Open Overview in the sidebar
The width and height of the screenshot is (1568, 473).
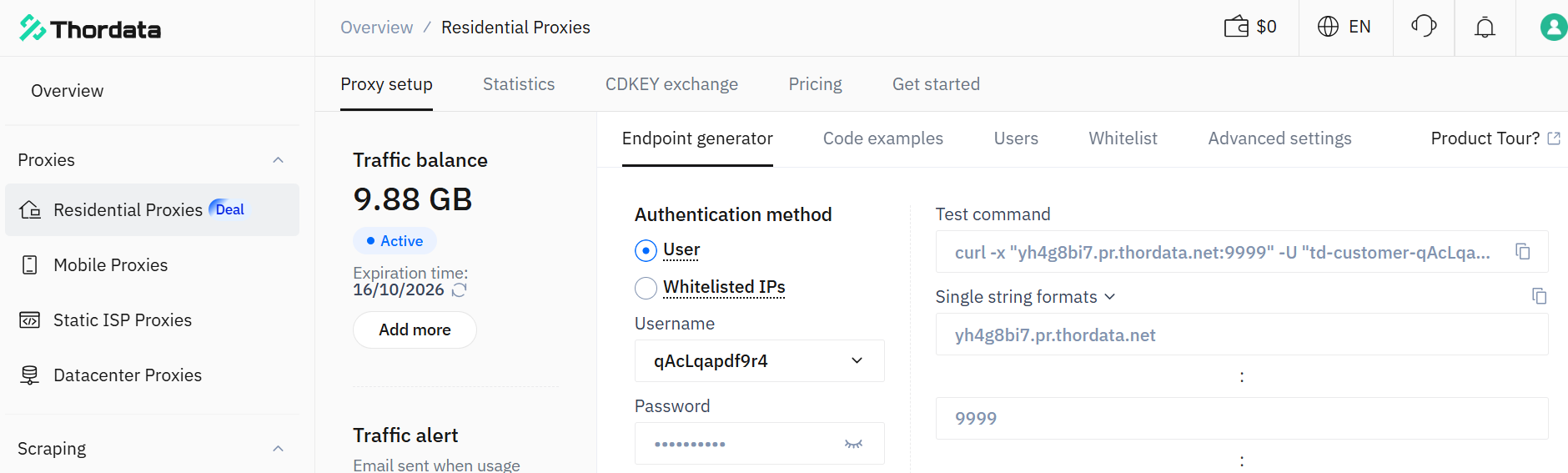click(68, 91)
